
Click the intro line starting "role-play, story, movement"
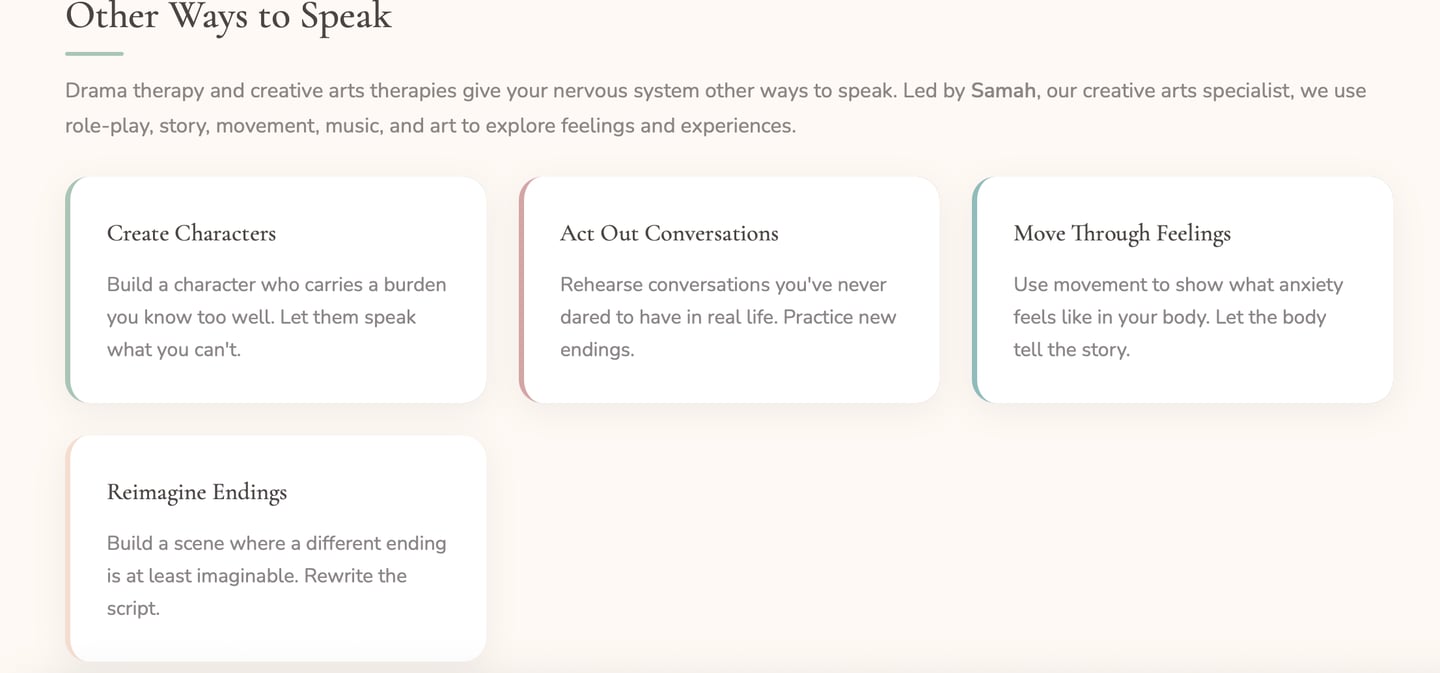point(430,126)
